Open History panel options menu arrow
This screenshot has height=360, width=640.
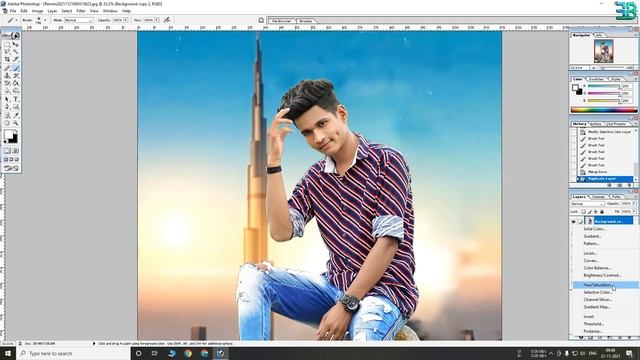(x=635, y=124)
